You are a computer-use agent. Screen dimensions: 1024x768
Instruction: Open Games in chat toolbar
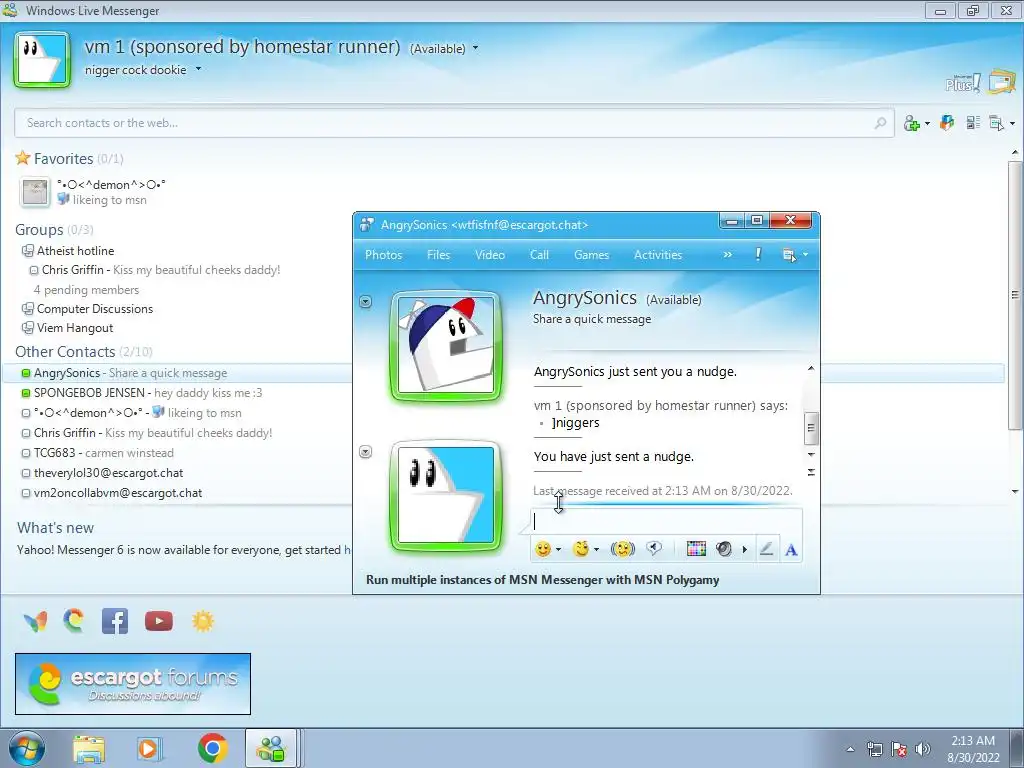coord(592,255)
